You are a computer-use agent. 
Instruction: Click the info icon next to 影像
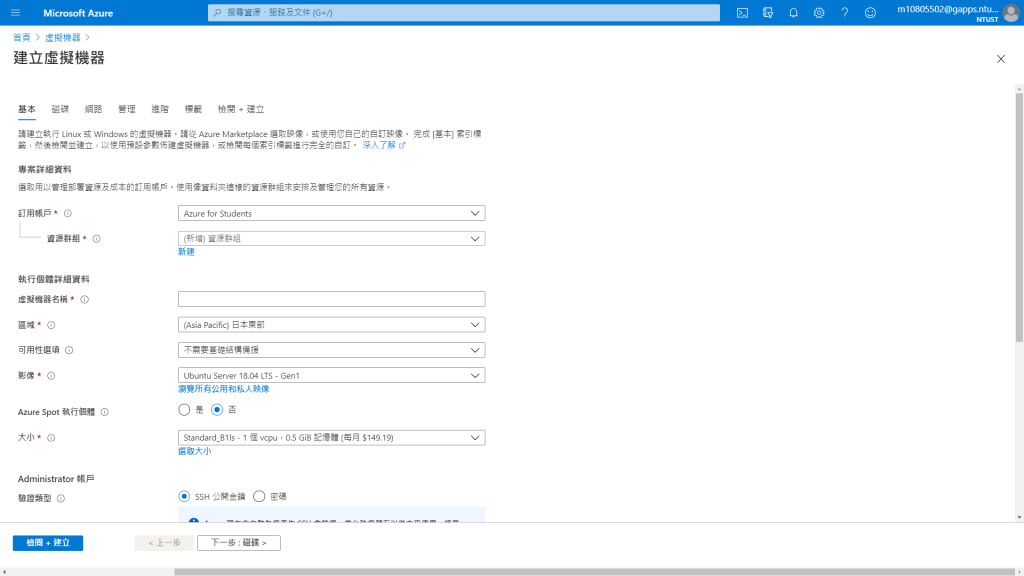pyautogui.click(x=51, y=376)
